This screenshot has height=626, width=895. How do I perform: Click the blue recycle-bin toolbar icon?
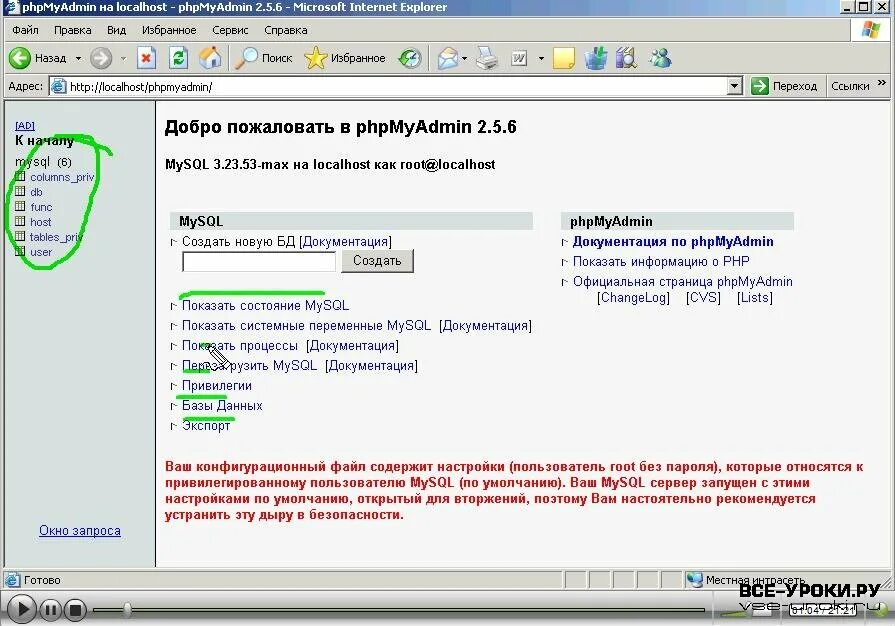pos(595,58)
